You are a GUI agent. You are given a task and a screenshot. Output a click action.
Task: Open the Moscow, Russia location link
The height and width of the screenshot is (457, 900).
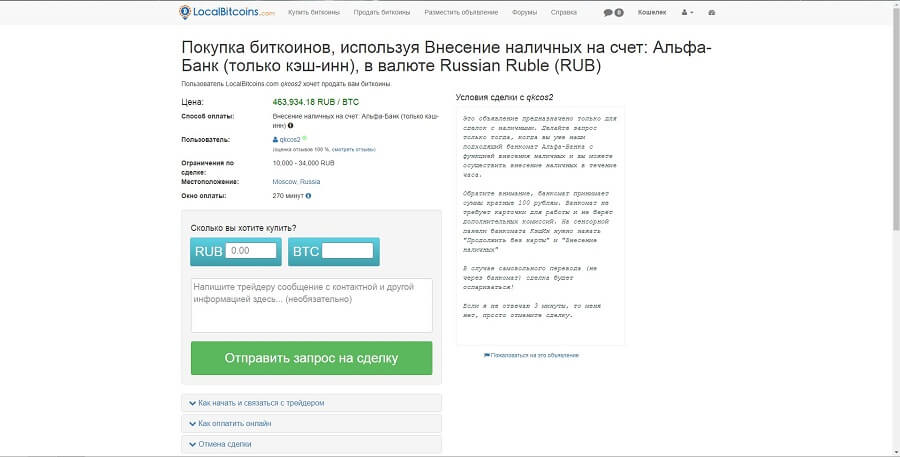click(x=296, y=181)
